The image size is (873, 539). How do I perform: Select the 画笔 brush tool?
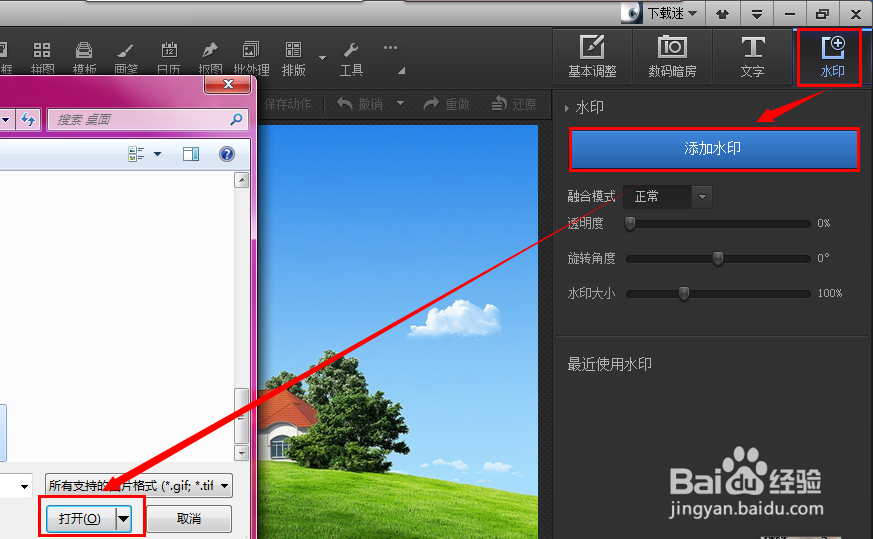126,58
